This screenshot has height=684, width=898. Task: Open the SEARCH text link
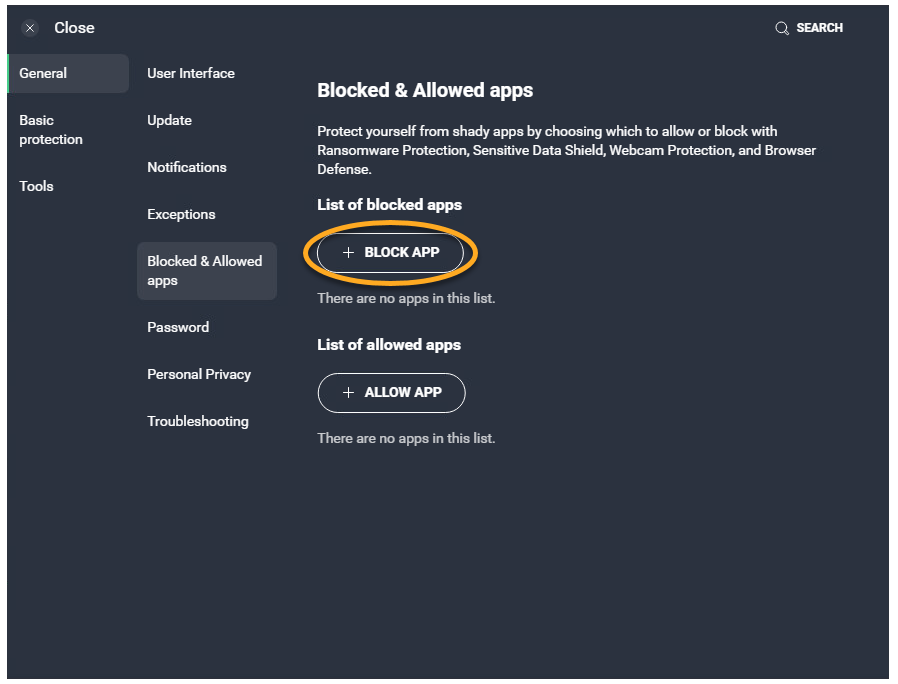tap(819, 28)
